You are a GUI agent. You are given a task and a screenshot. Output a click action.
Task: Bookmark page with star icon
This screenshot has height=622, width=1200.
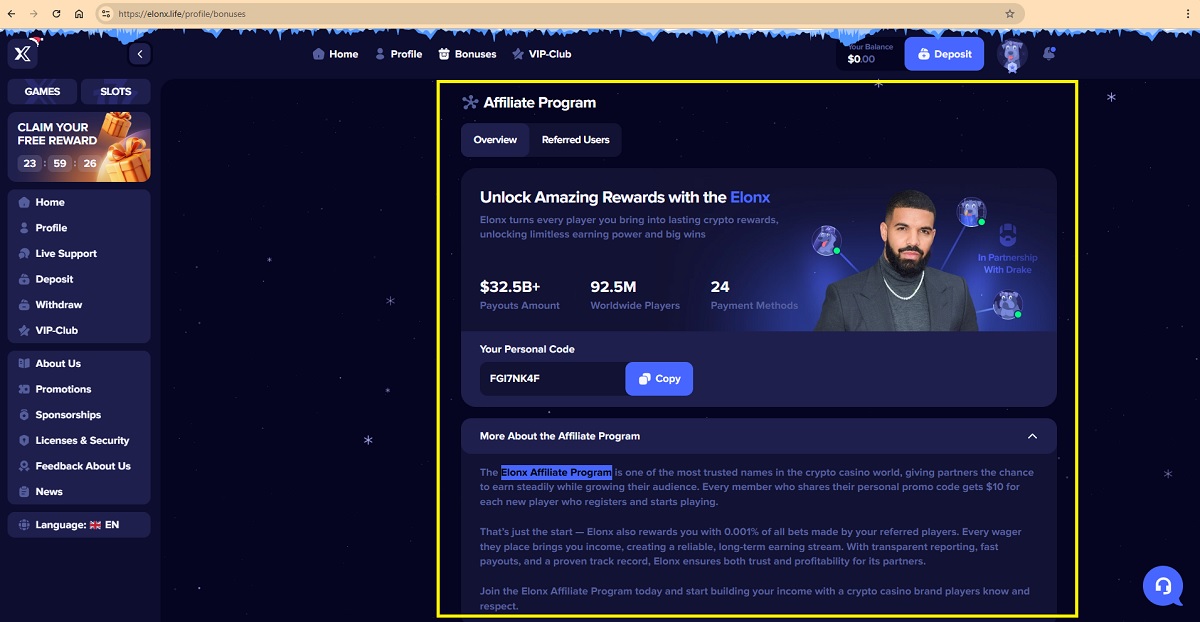coord(1009,14)
